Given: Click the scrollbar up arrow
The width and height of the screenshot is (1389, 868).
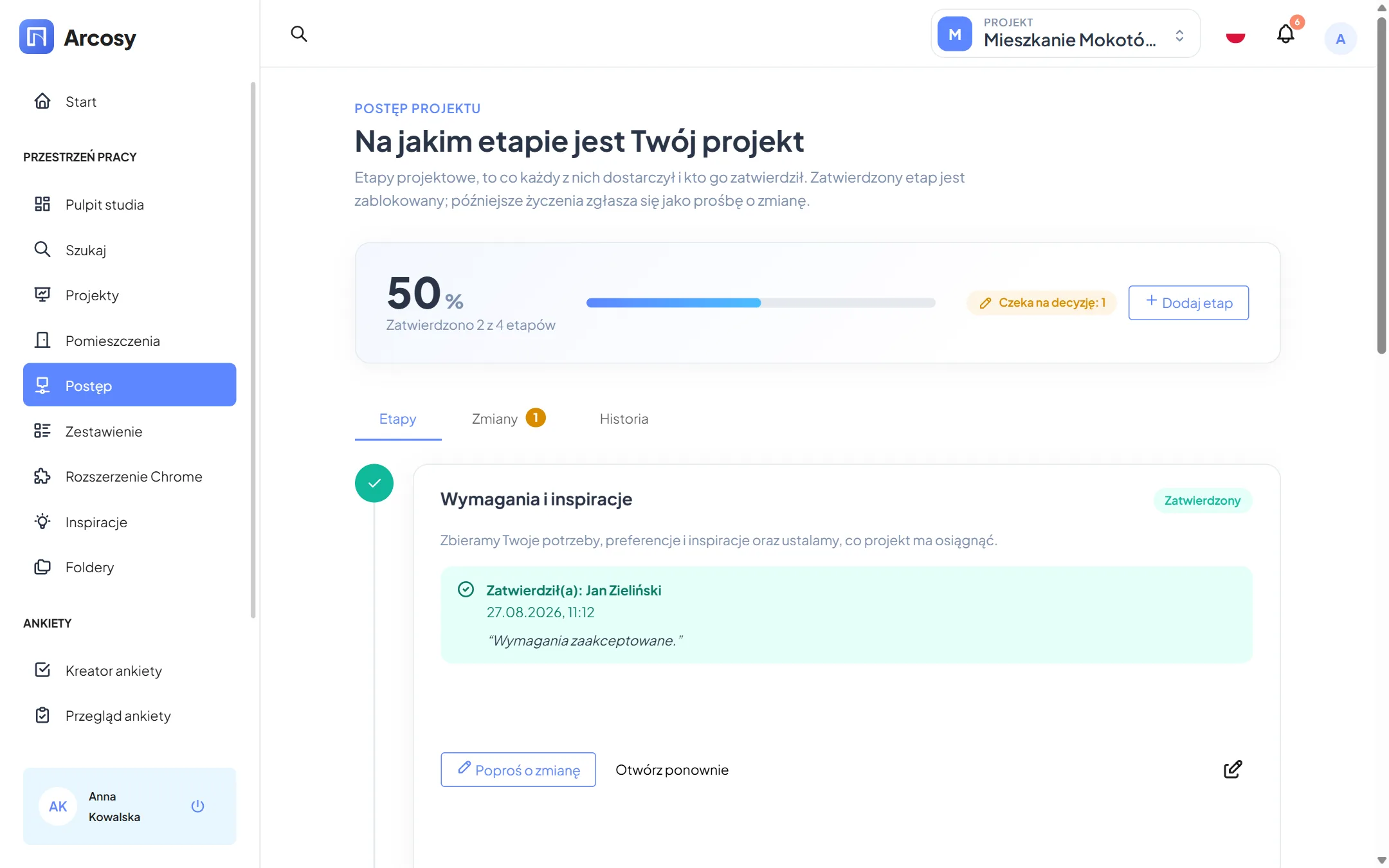Looking at the screenshot, I should [x=1381, y=8].
